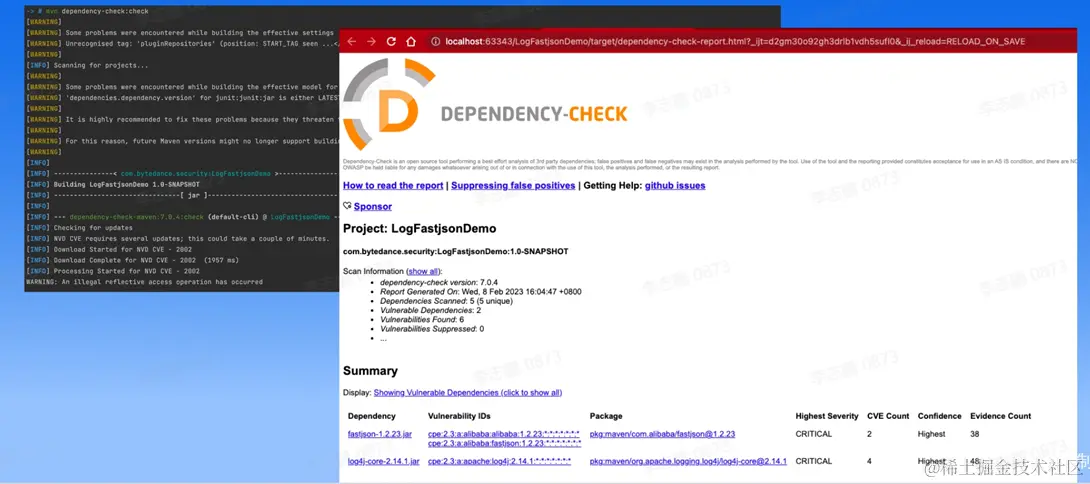Select the localhost URL address bar

coord(735,42)
